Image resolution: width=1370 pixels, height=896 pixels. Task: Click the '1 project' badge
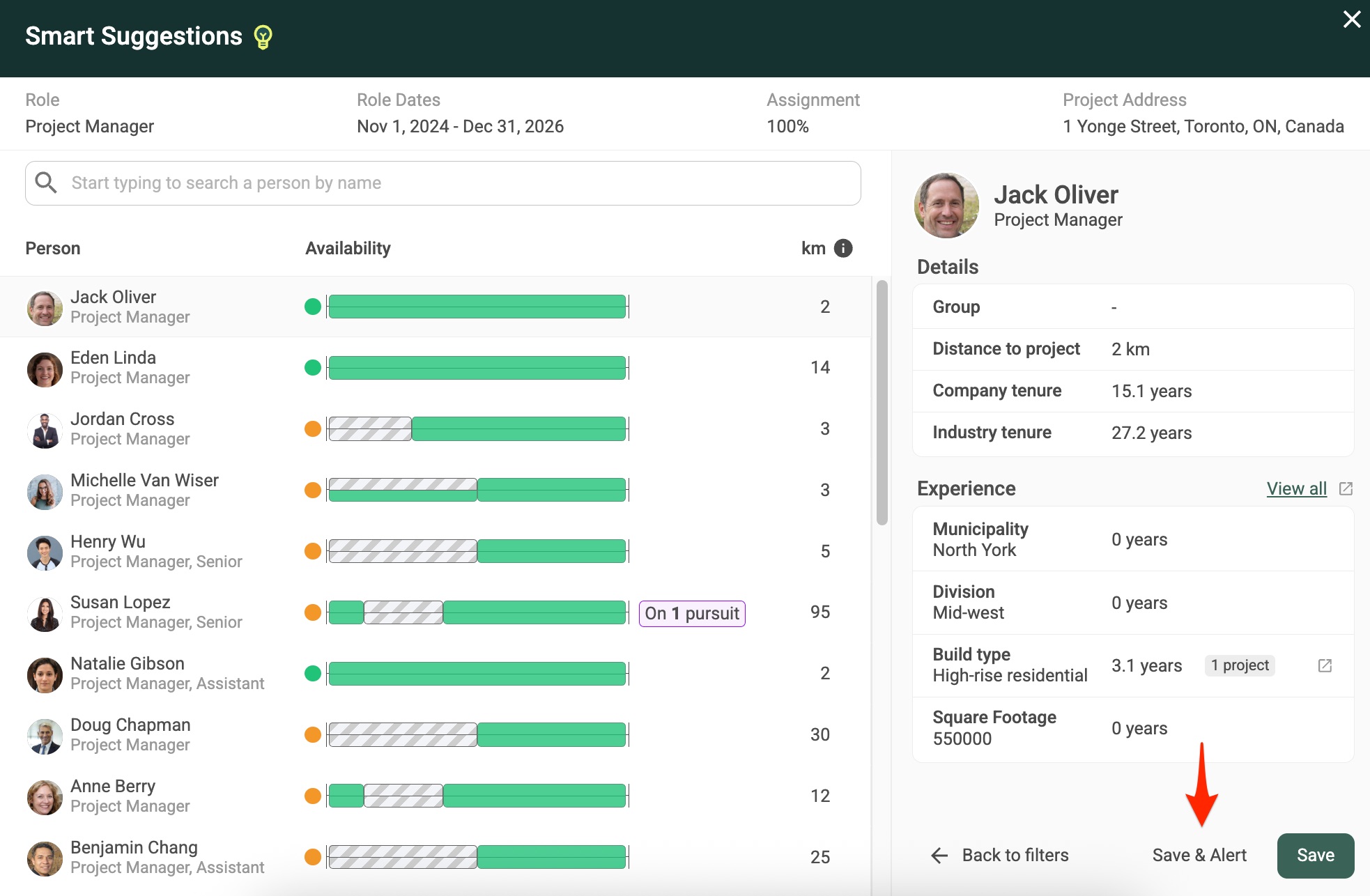(x=1239, y=665)
